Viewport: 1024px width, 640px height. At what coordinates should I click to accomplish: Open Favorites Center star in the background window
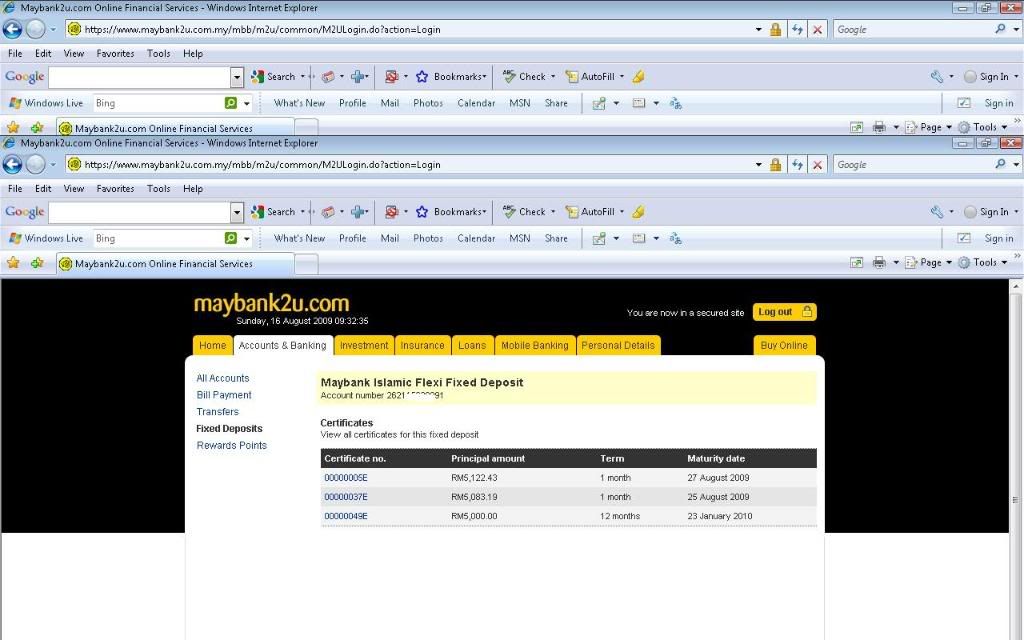point(13,127)
